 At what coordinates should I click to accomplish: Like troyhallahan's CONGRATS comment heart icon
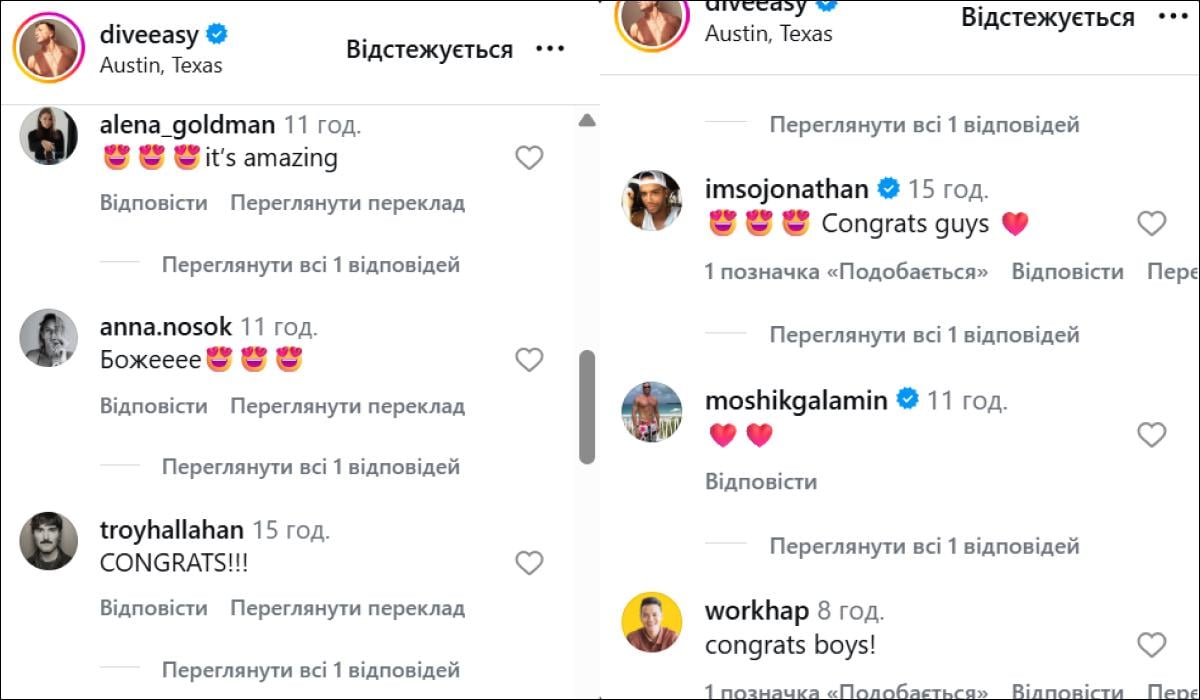click(x=529, y=563)
